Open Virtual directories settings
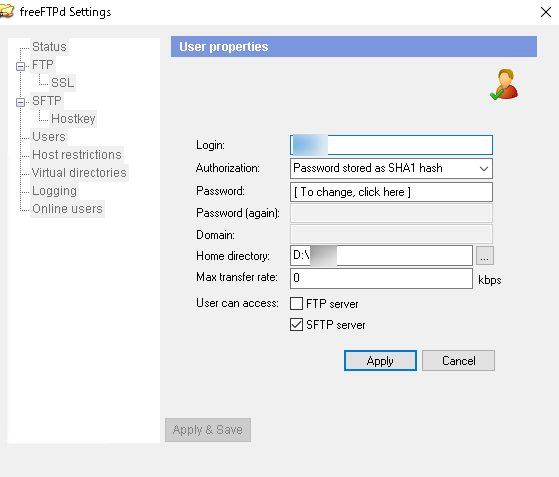559x477 pixels. pyautogui.click(x=79, y=173)
